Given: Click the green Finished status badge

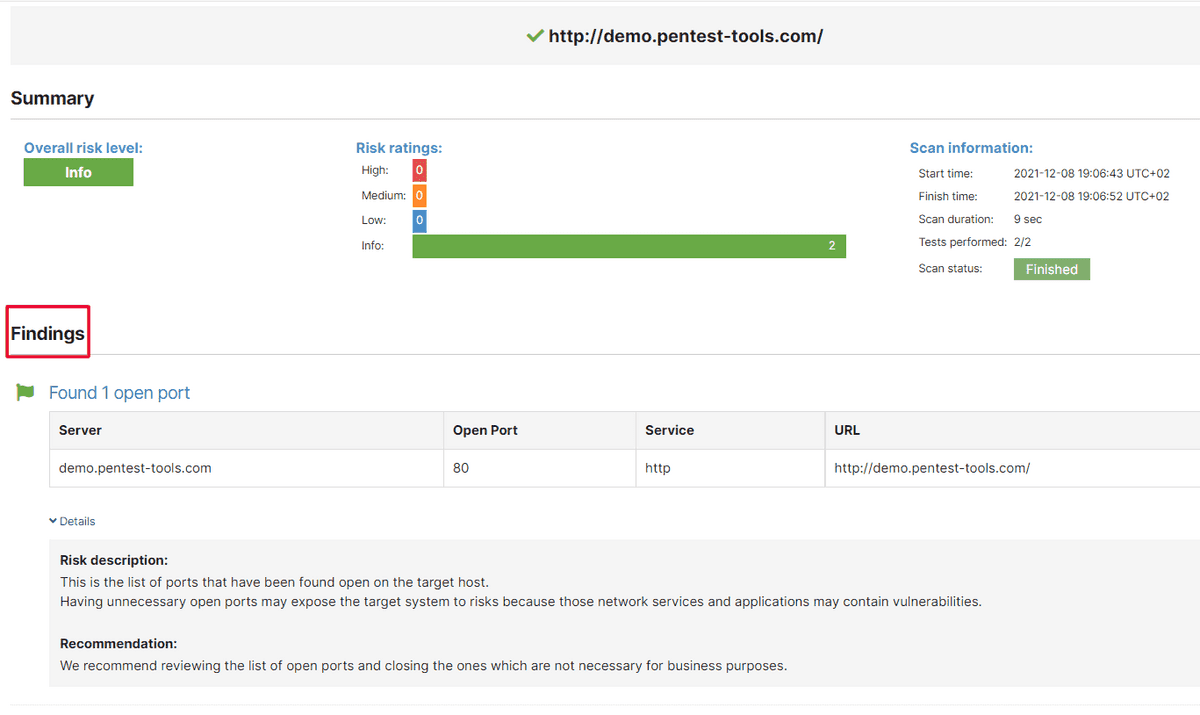Looking at the screenshot, I should pos(1051,268).
